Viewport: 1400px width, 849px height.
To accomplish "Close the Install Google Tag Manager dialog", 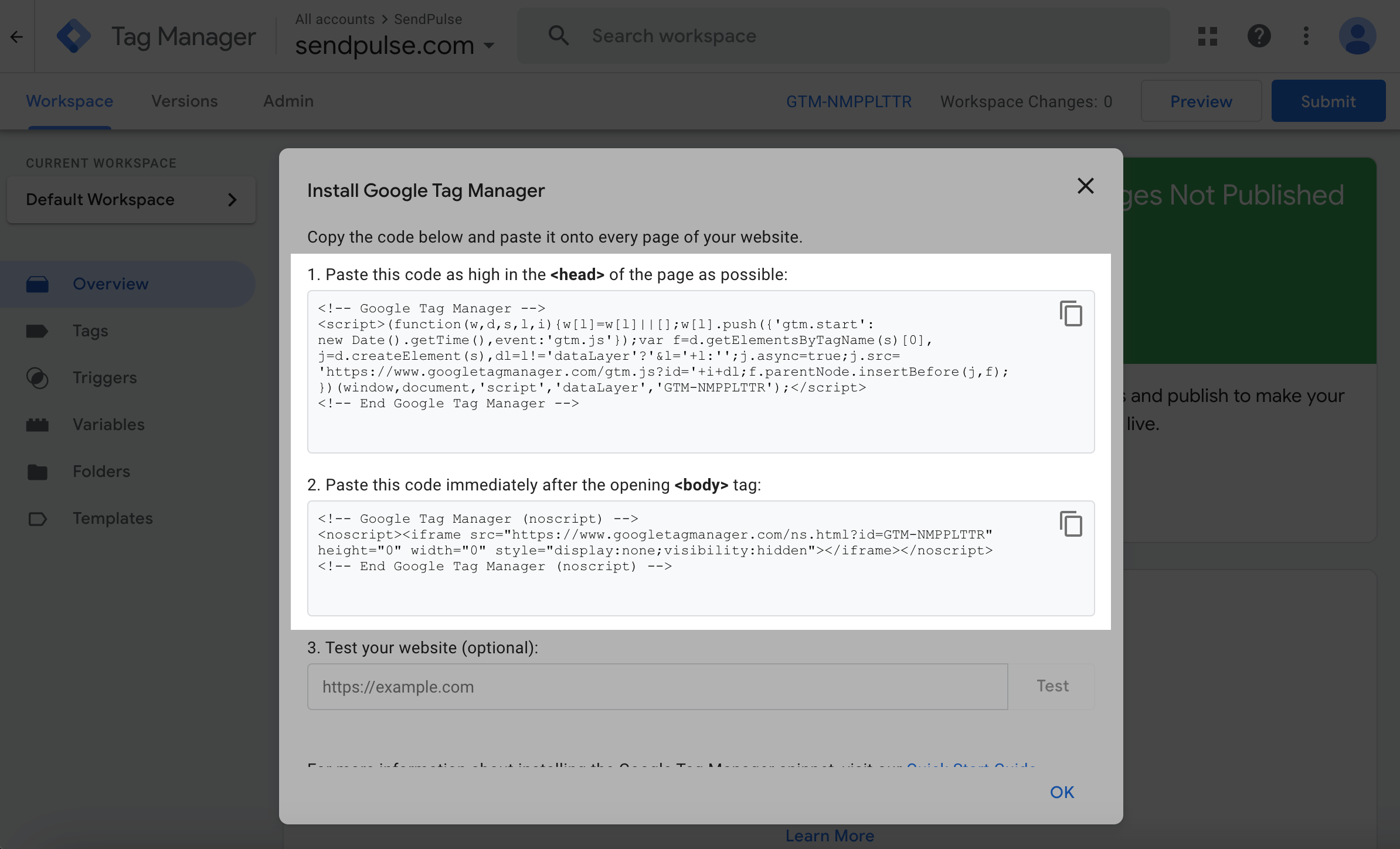I will point(1085,186).
